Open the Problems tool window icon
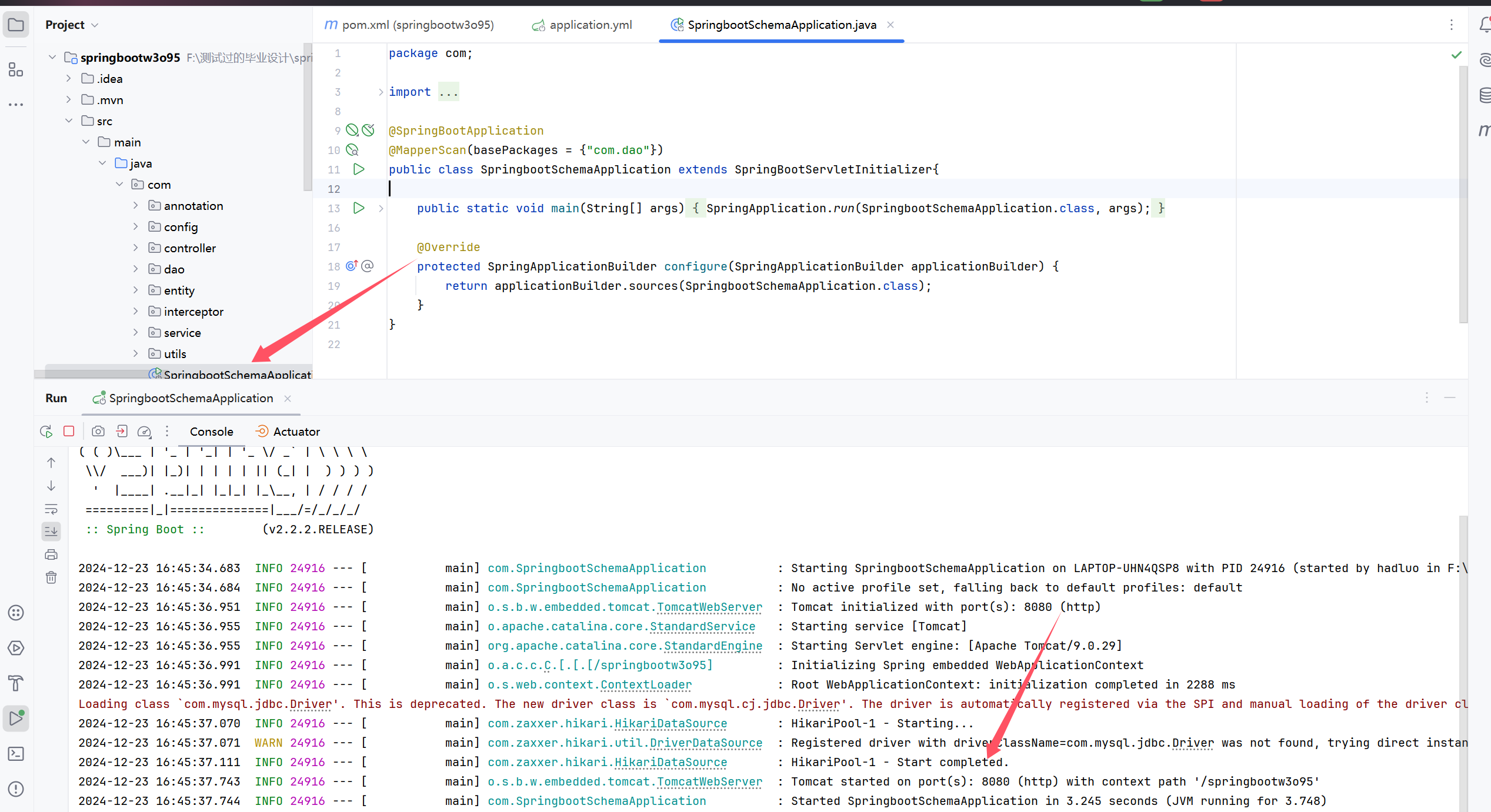 (16, 789)
